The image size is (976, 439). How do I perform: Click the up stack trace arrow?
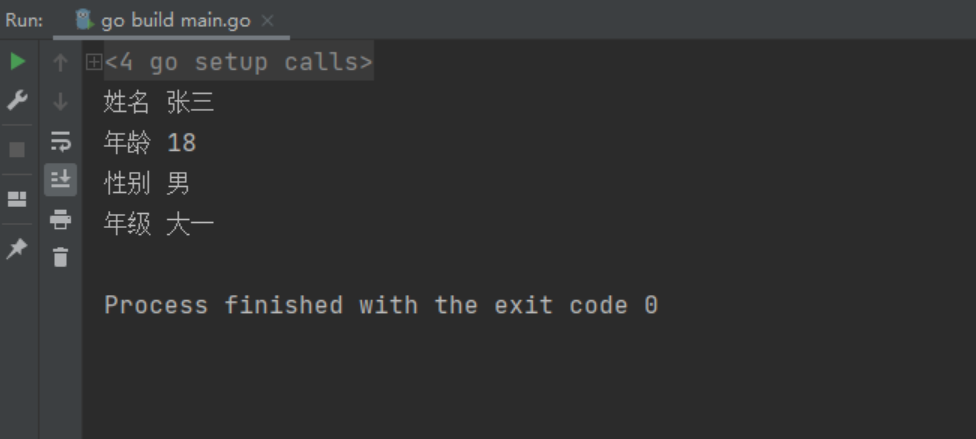pyautogui.click(x=60, y=62)
